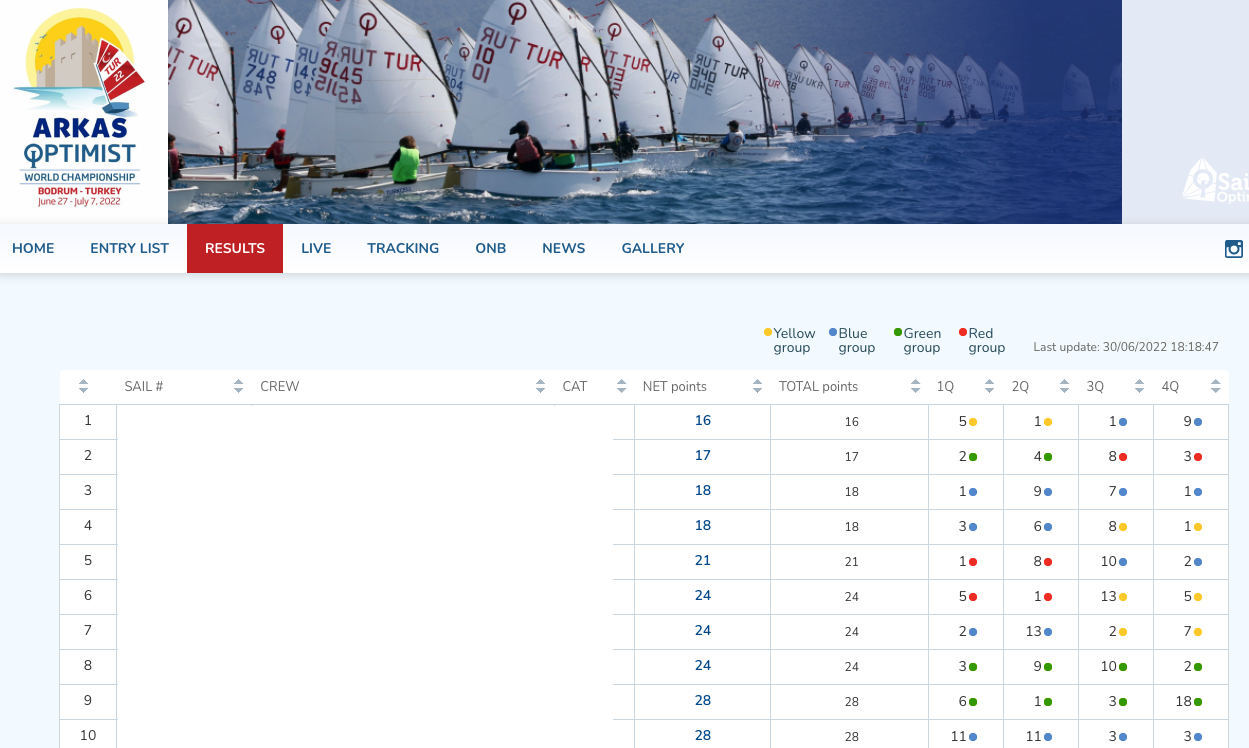The image size is (1249, 748).
Task: Open the GALLERY link
Action: click(653, 248)
